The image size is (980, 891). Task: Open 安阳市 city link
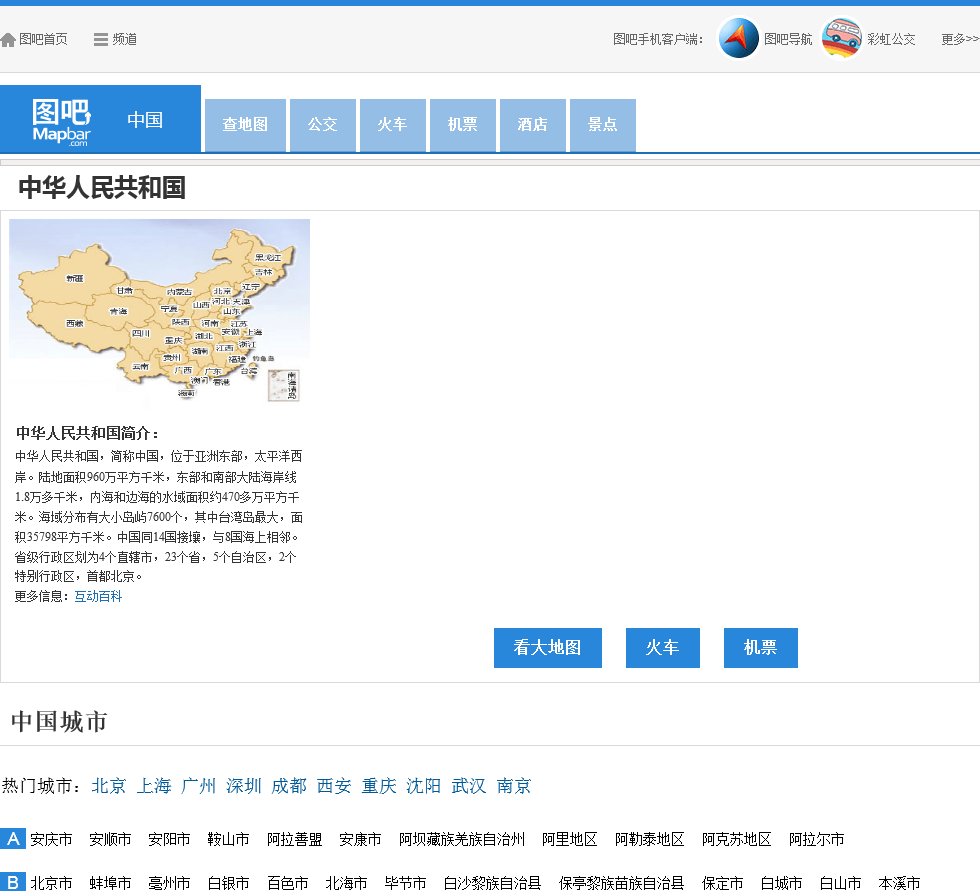[169, 839]
